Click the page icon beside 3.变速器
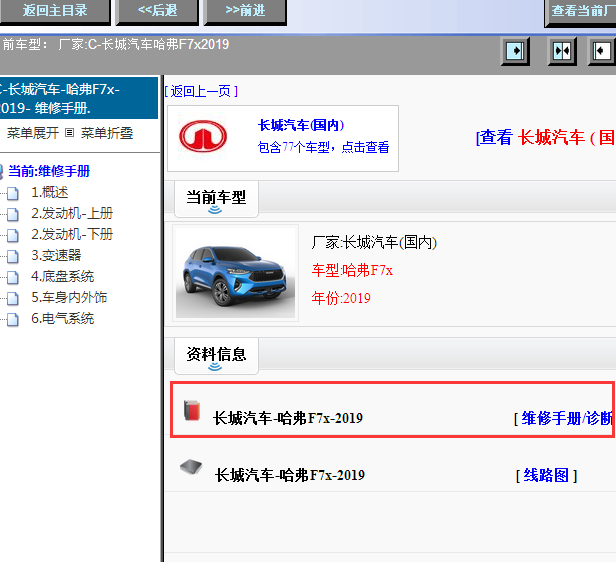The image size is (616, 562). point(13,256)
